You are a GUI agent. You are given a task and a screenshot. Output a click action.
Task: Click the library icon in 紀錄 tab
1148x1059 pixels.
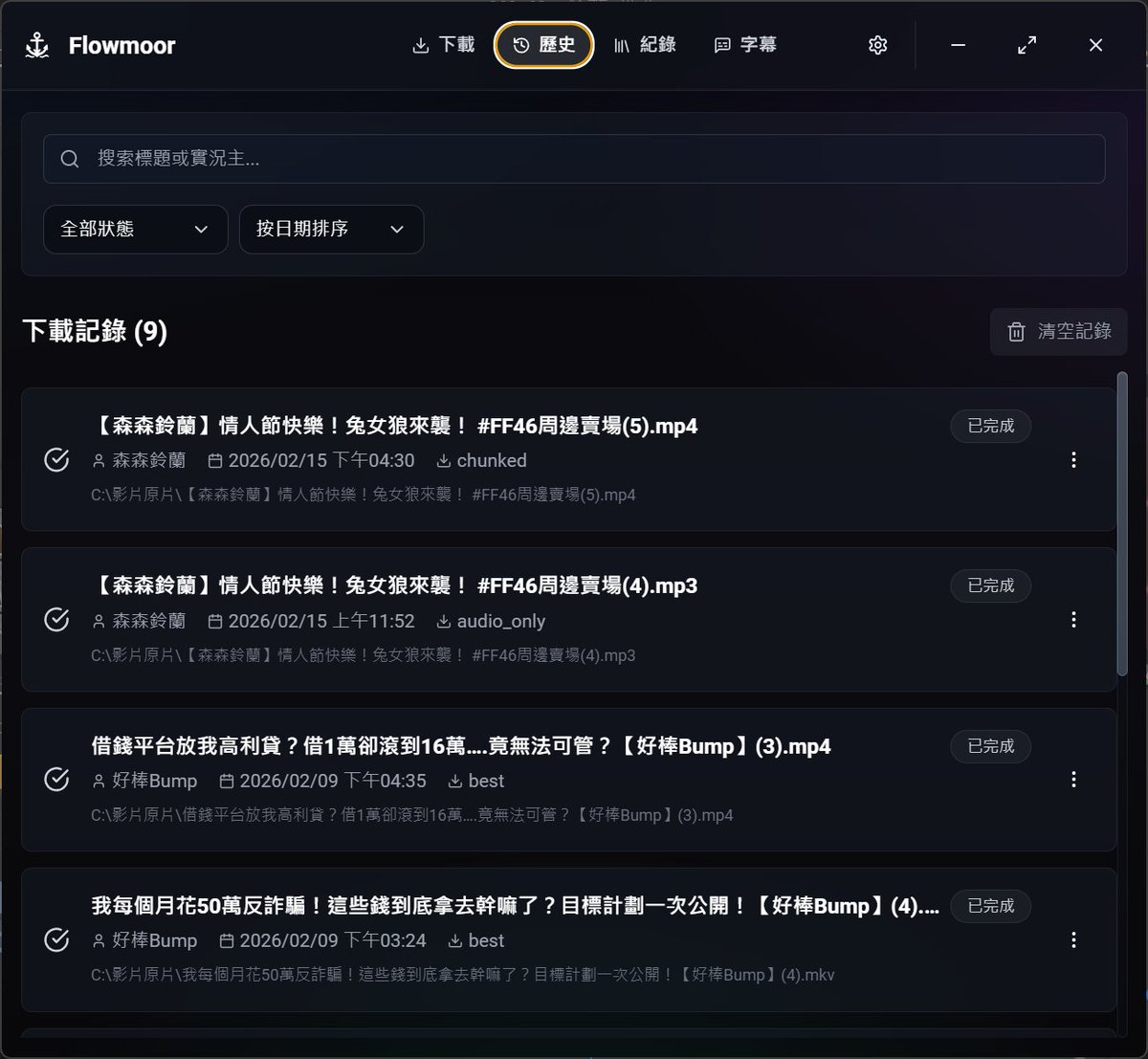pyautogui.click(x=622, y=45)
